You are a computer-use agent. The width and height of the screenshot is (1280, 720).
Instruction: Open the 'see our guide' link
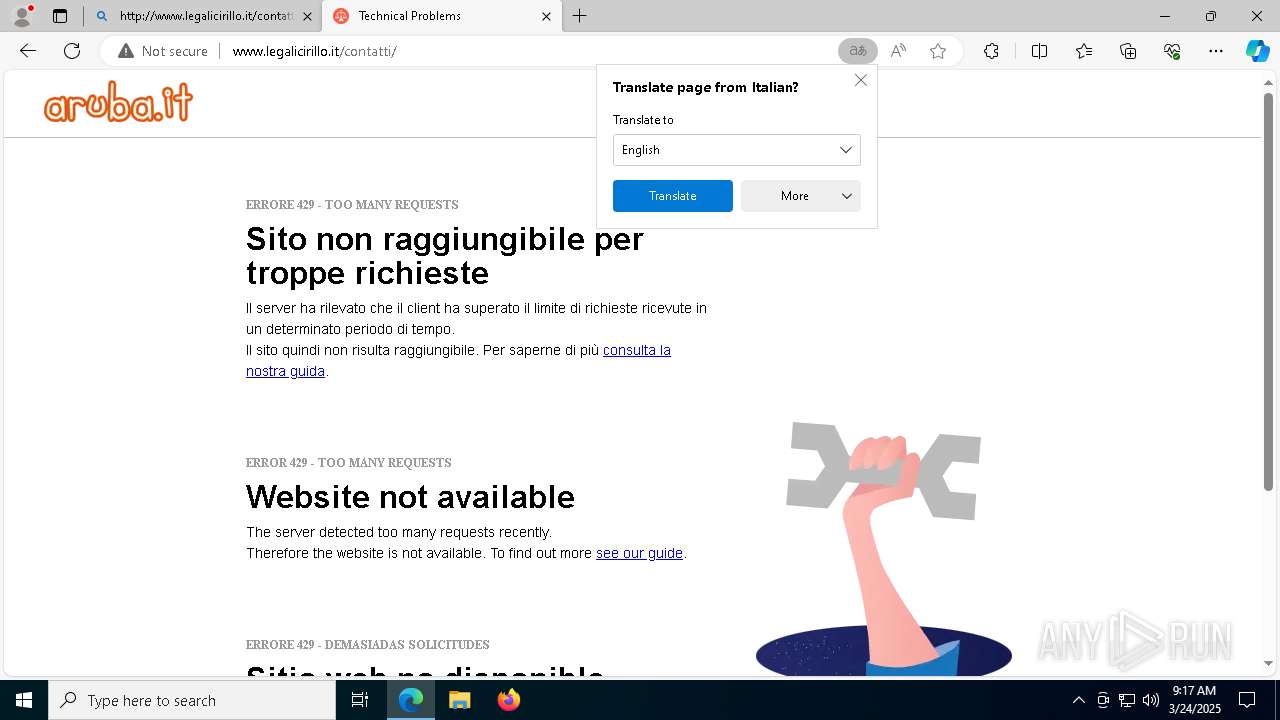click(639, 553)
